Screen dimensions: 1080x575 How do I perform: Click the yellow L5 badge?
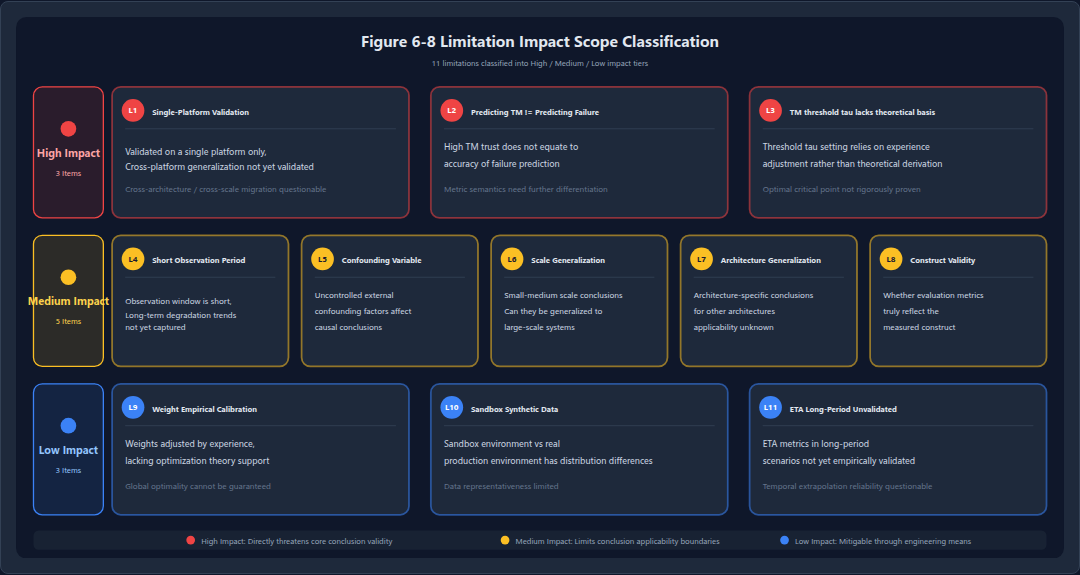click(x=322, y=260)
